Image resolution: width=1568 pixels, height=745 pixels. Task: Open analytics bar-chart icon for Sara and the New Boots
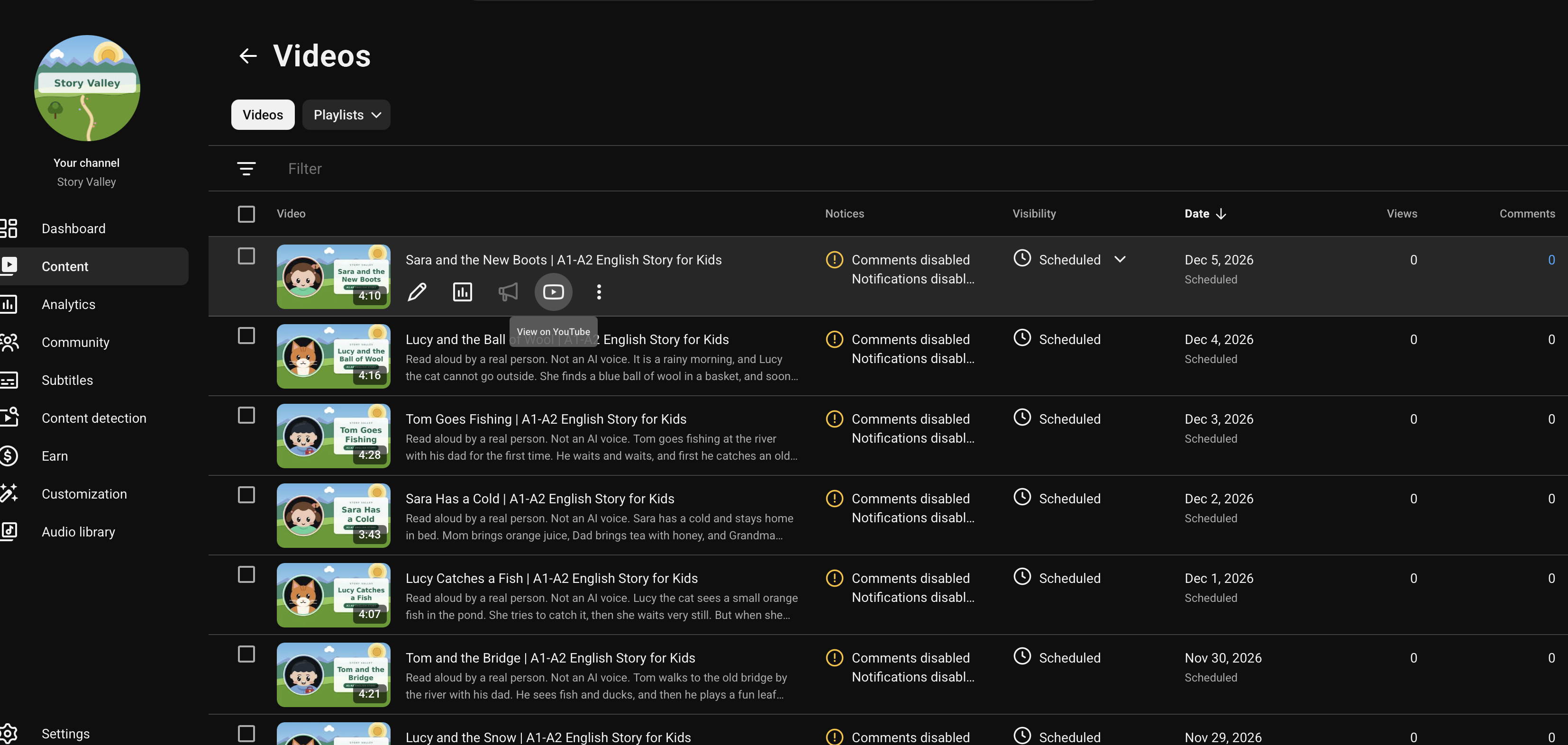(463, 292)
